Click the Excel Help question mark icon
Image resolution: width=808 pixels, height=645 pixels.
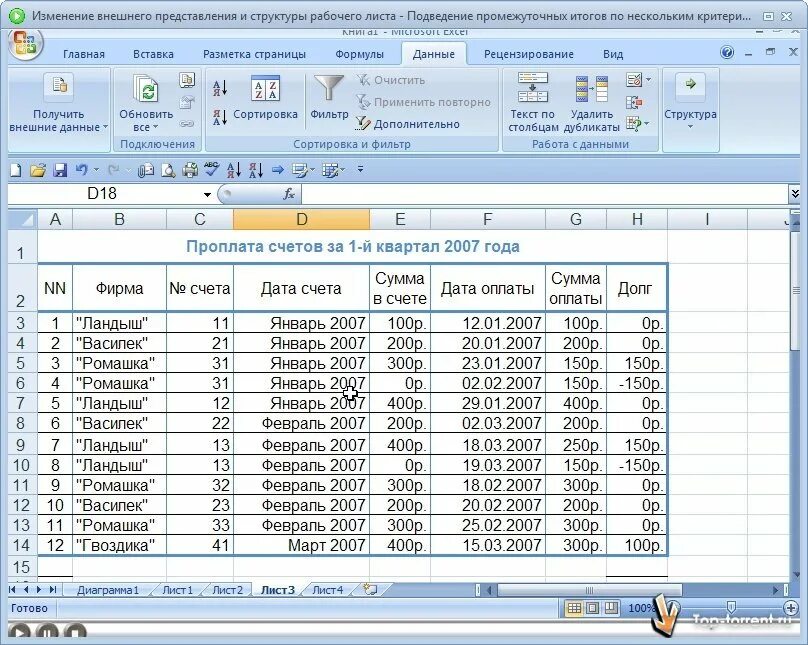pyautogui.click(x=727, y=52)
